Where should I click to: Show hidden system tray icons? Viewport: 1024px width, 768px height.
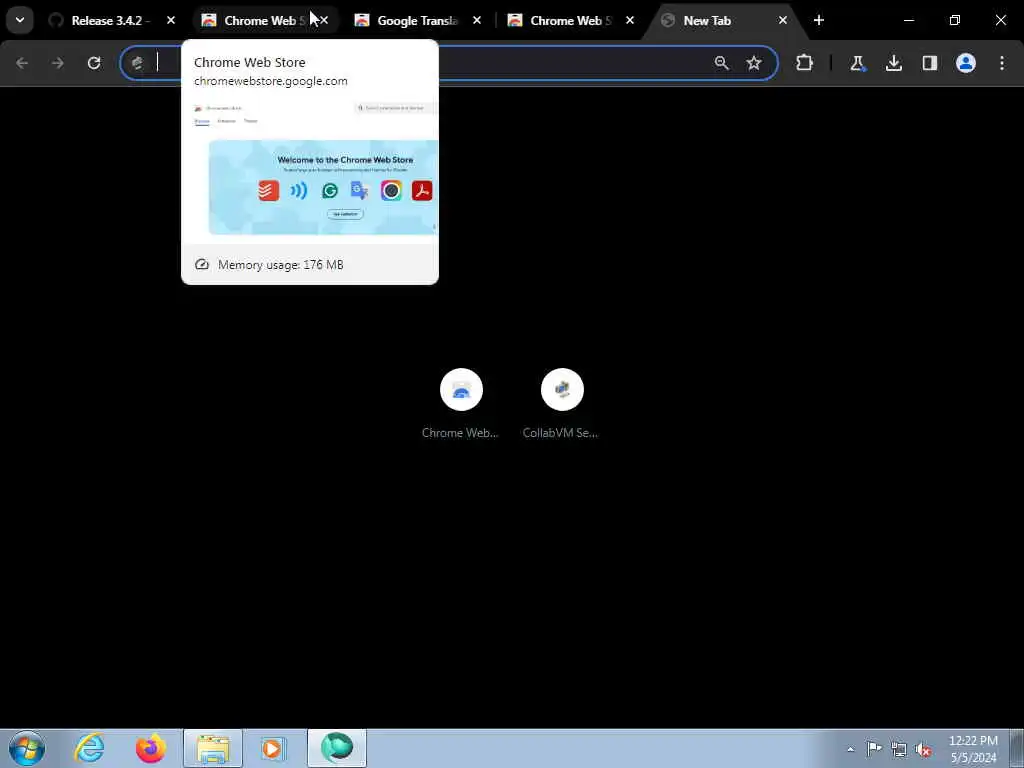(850, 749)
